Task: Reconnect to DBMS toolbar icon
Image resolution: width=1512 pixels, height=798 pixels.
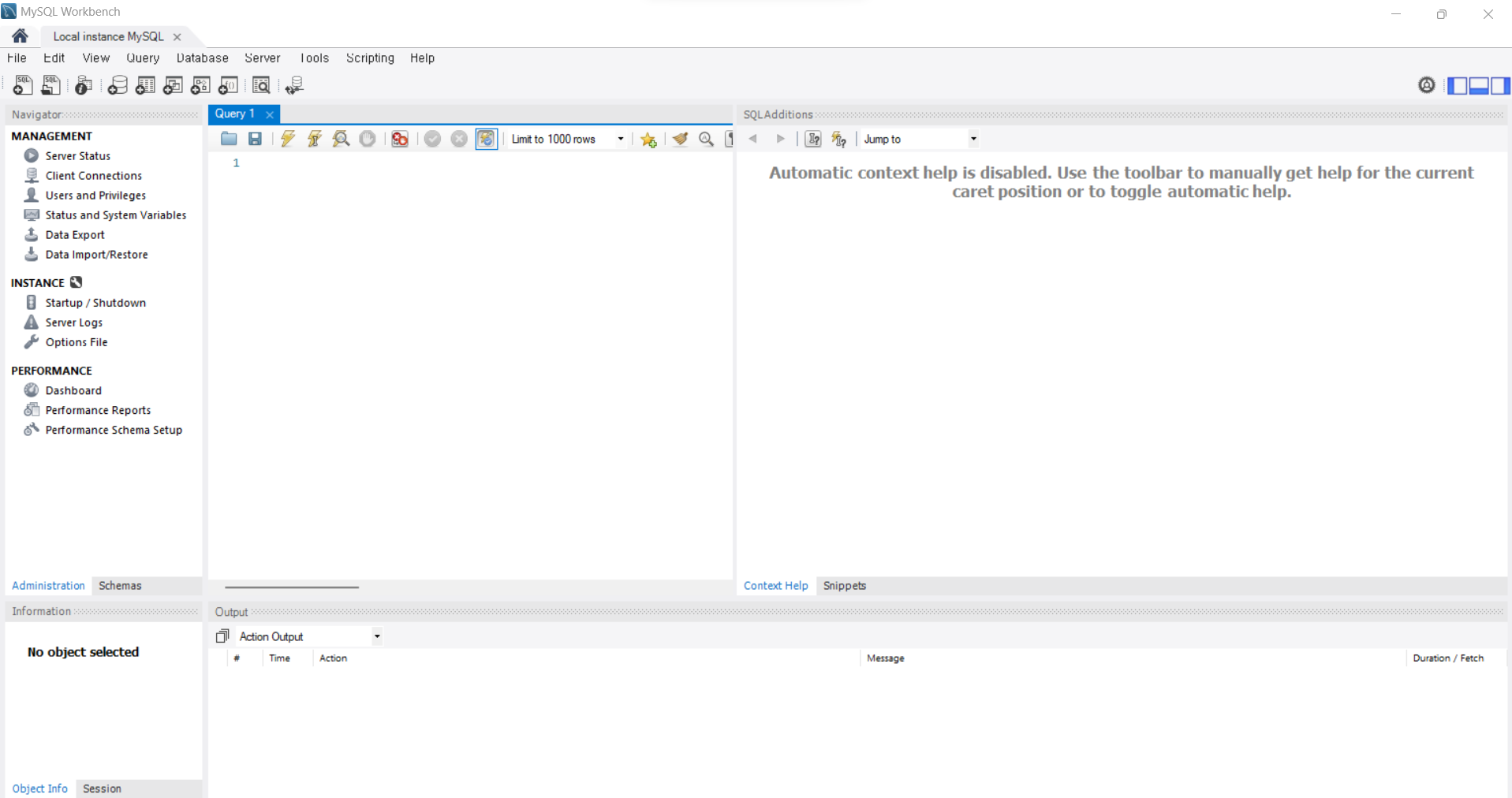Action: coord(294,85)
